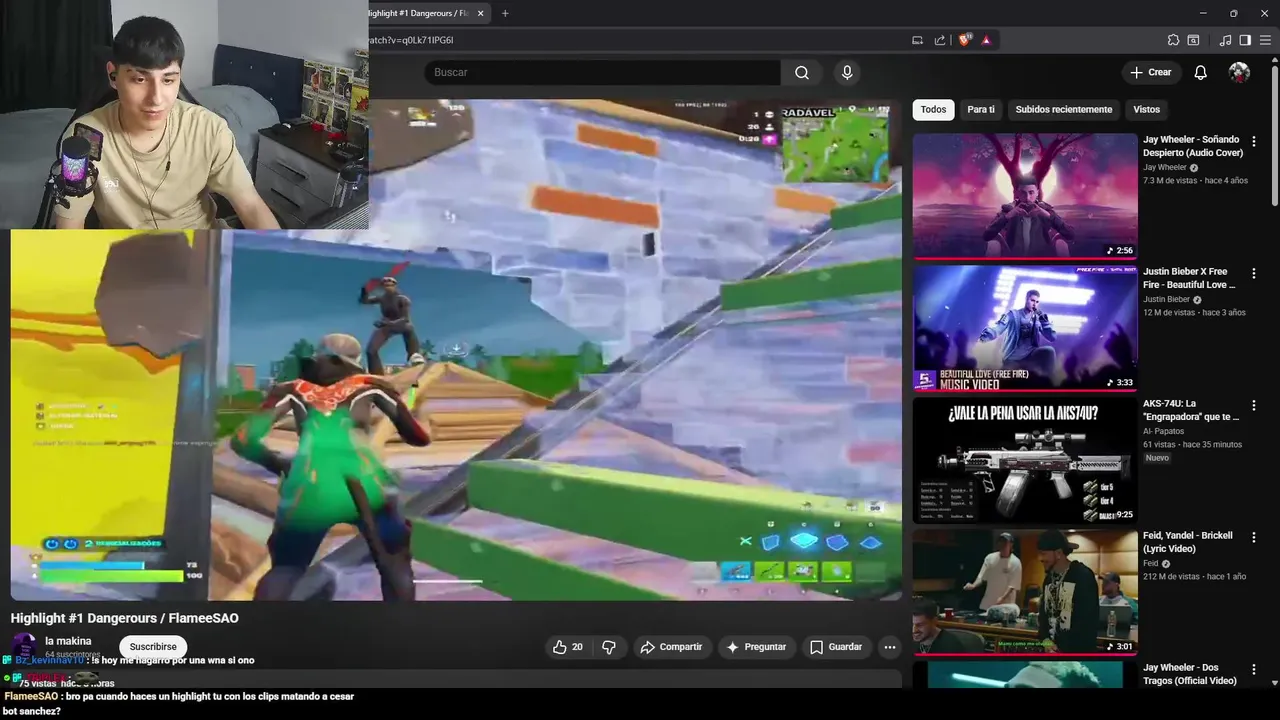This screenshot has height=720, width=1280.
Task: Click the title Feid, Yandel - Brickell
Action: click(1188, 542)
